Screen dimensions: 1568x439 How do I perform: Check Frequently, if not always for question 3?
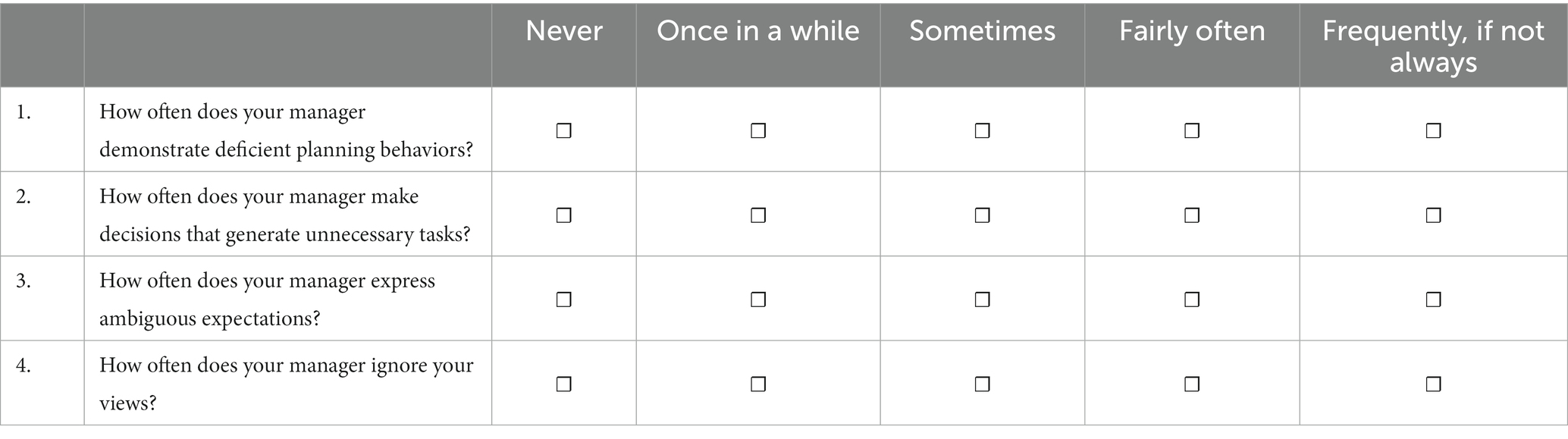coord(1433,299)
